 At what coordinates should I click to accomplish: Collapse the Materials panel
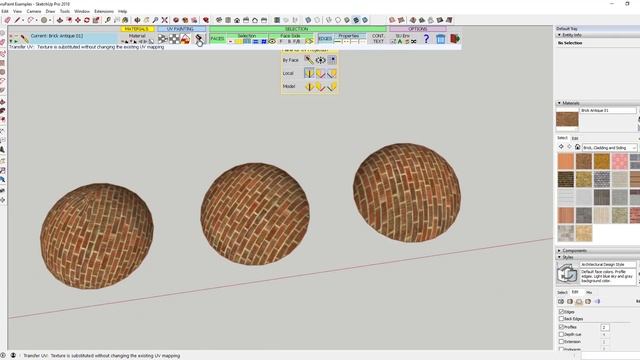point(559,103)
